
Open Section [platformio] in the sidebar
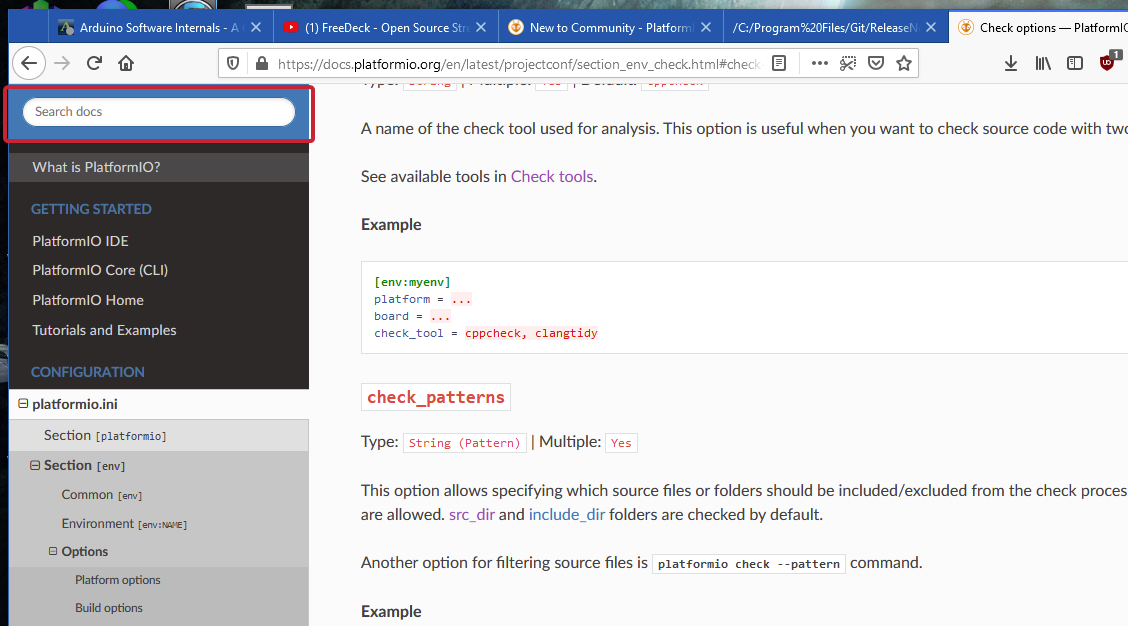pyautogui.click(x=105, y=435)
